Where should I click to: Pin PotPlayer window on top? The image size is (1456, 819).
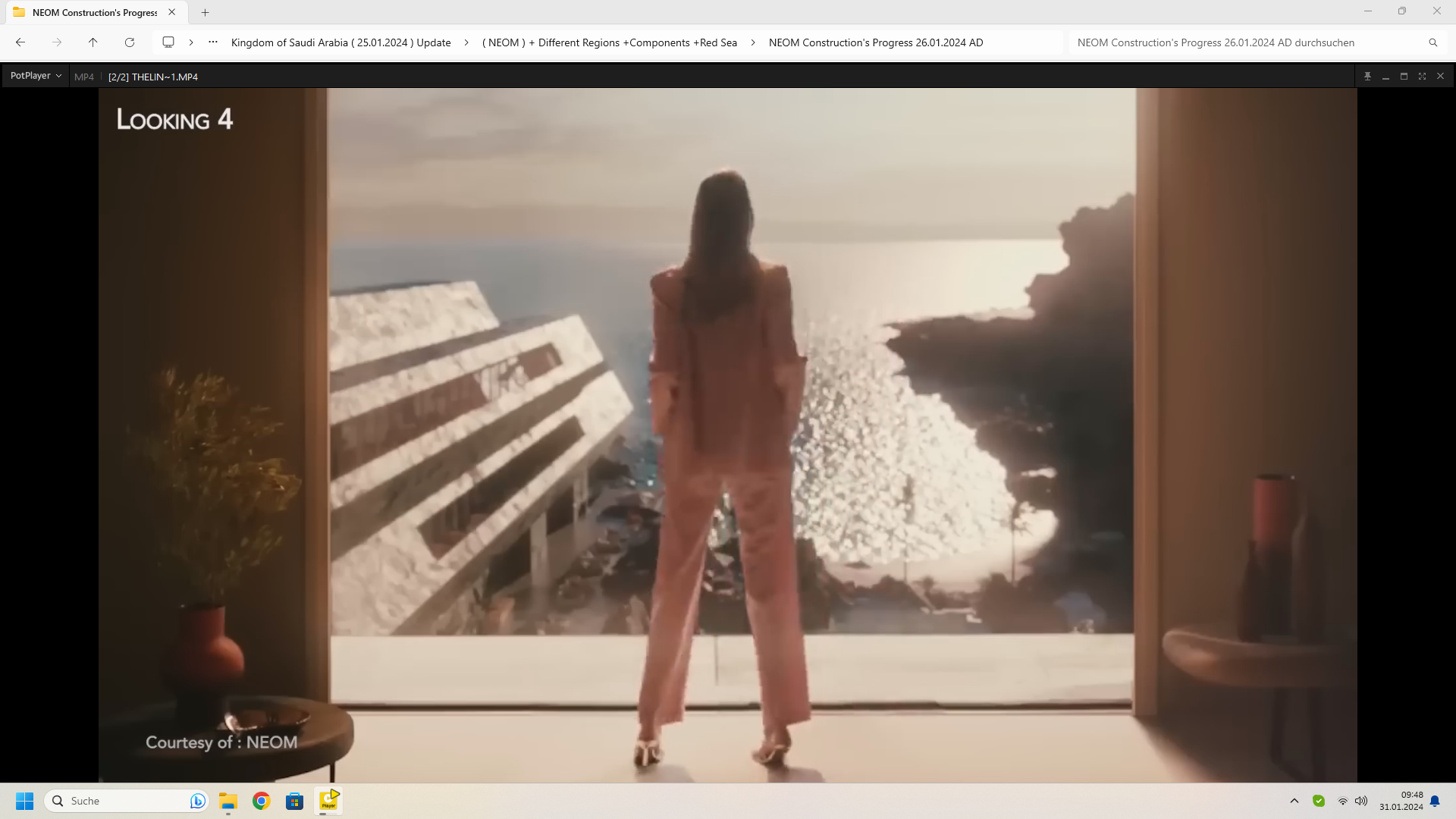pos(1367,76)
